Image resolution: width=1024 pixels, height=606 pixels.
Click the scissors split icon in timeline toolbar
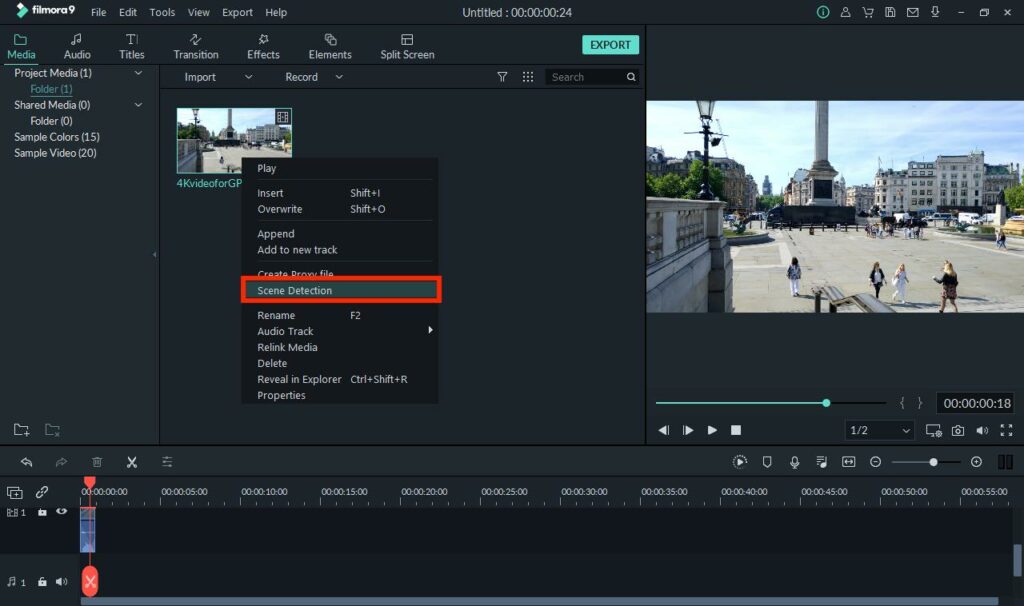[x=131, y=462]
